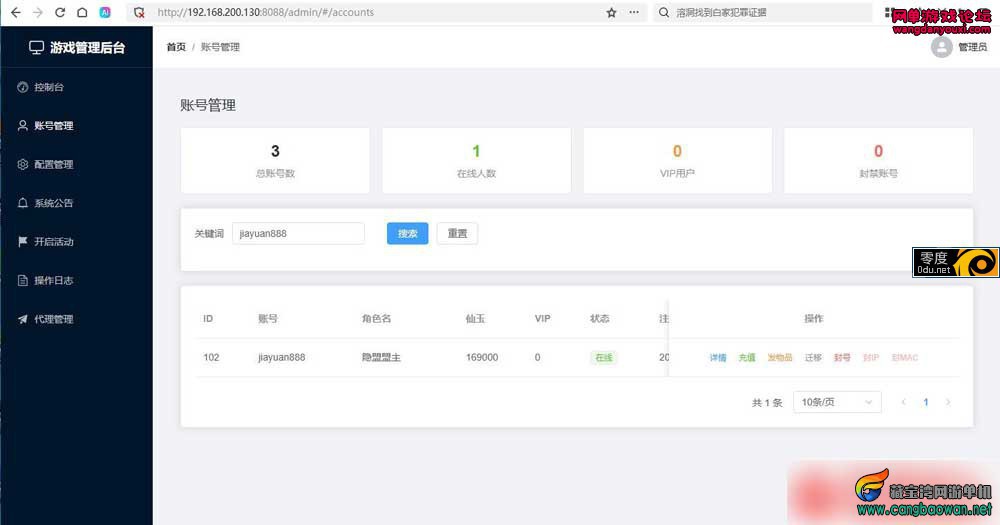
Task: Click ID cell 102 in table
Action: [x=211, y=357]
